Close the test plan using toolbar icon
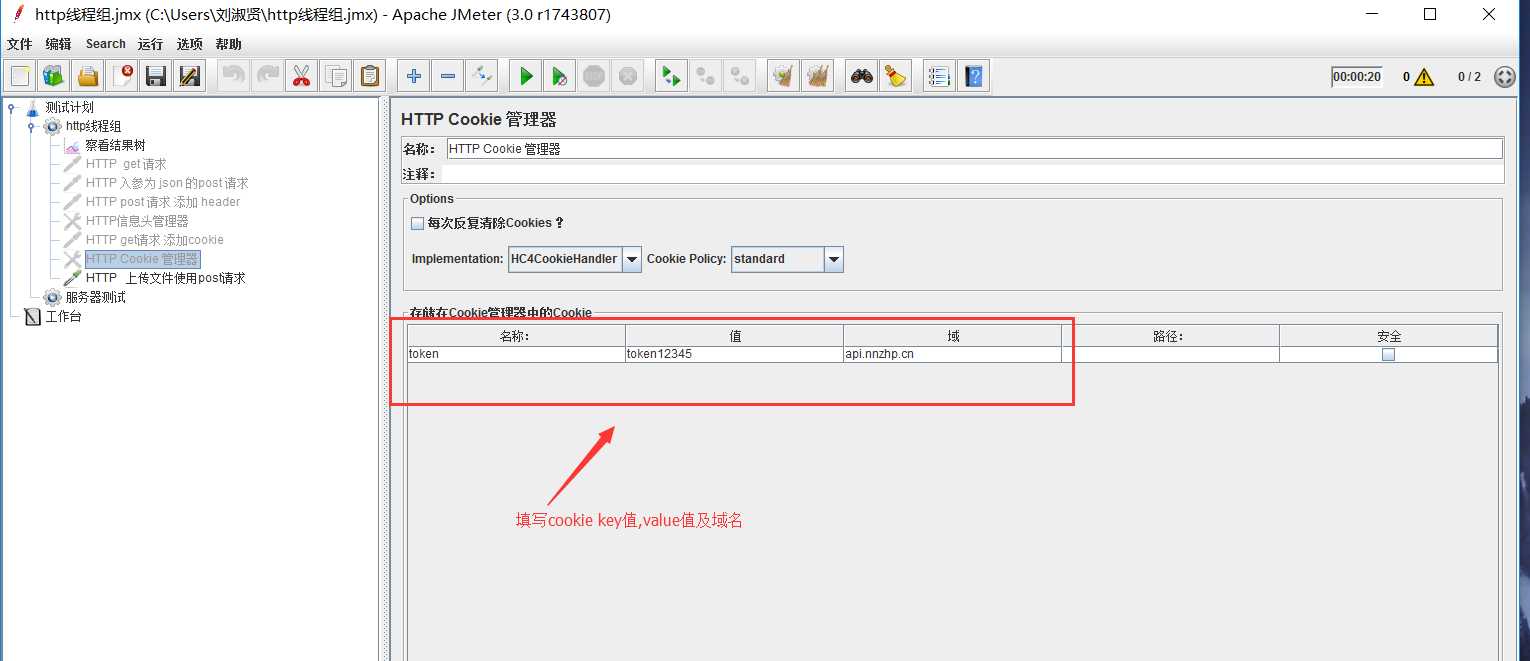Screen dimensions: 1530x661 pos(122,76)
